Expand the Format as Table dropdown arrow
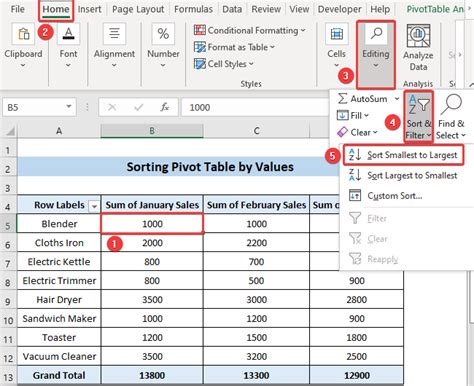This screenshot has width=474, height=386. click(x=272, y=47)
